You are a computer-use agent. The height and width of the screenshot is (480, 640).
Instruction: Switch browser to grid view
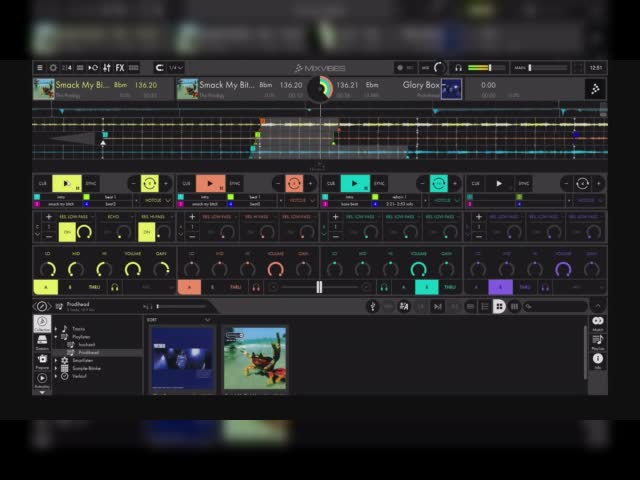click(499, 307)
